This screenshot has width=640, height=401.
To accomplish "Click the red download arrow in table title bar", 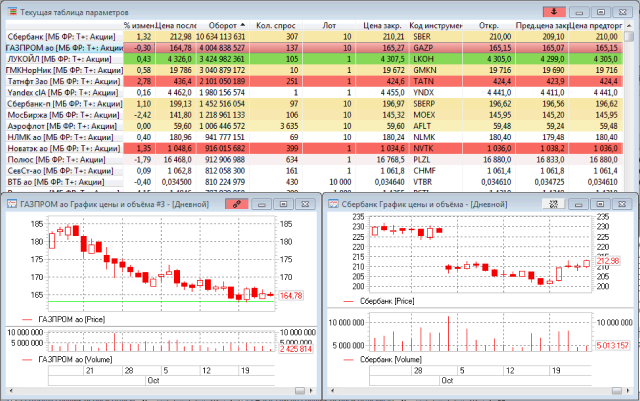I will point(555,9).
